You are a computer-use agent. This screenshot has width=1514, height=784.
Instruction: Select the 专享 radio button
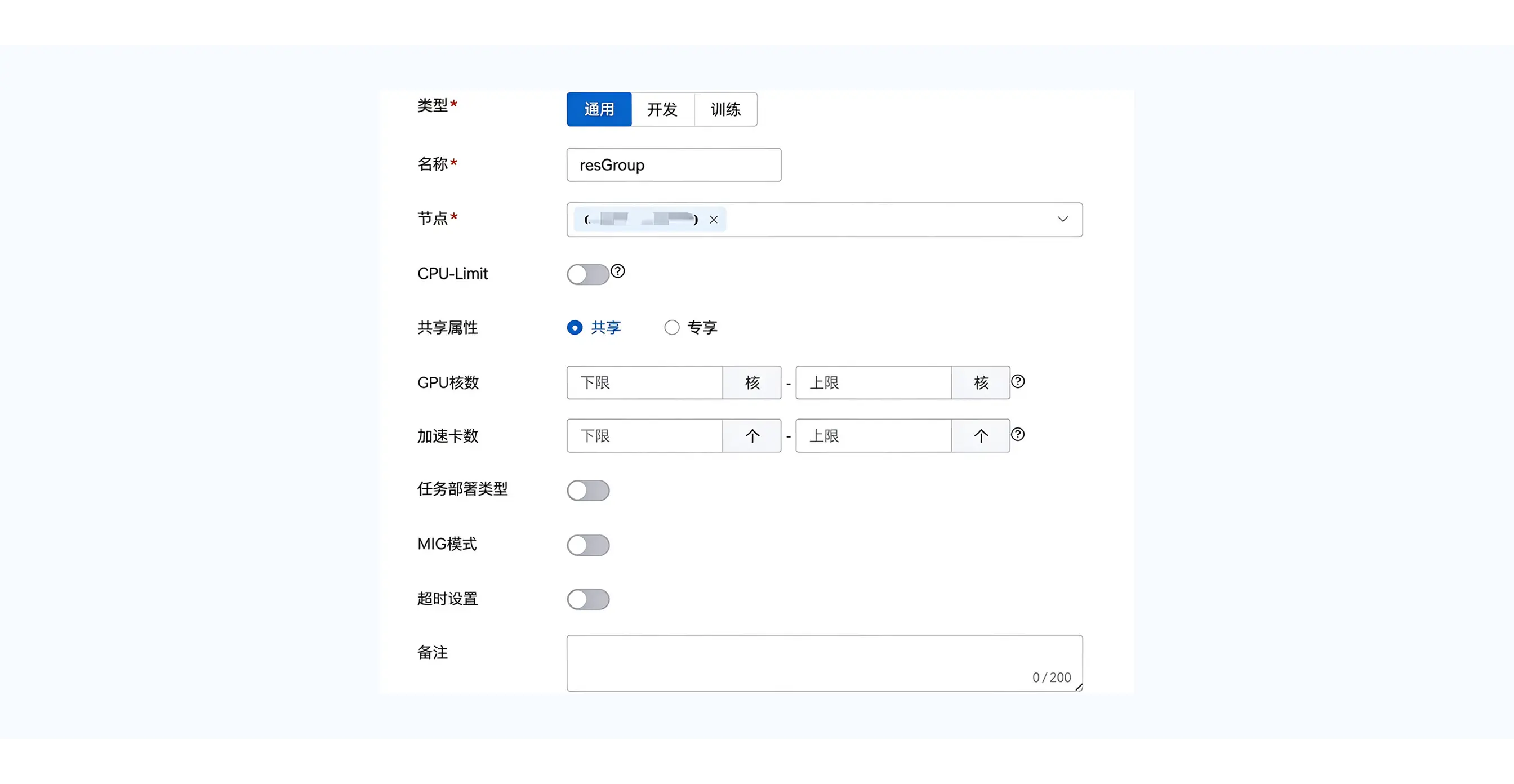[x=672, y=327]
